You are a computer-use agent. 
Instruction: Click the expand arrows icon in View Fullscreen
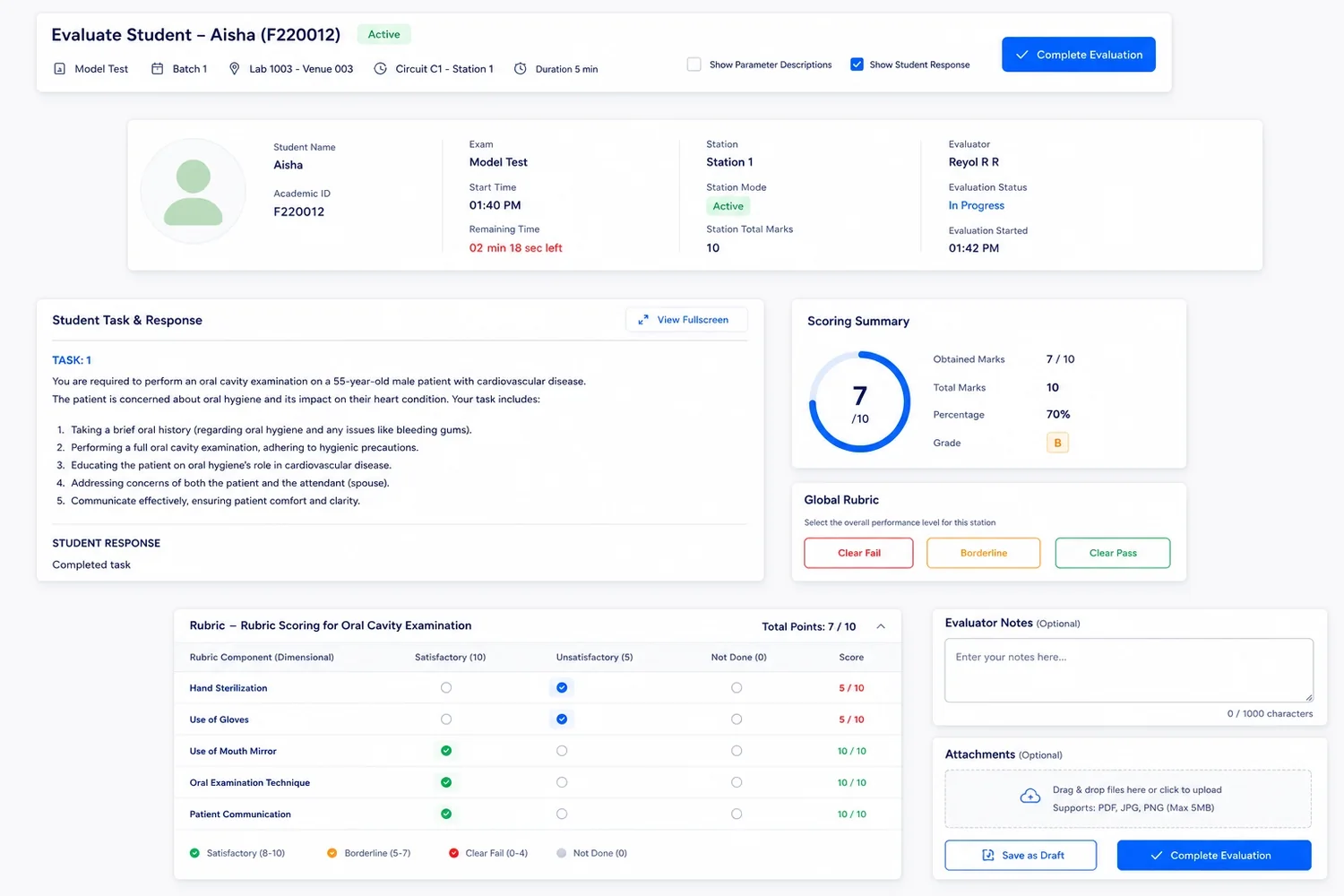[643, 320]
